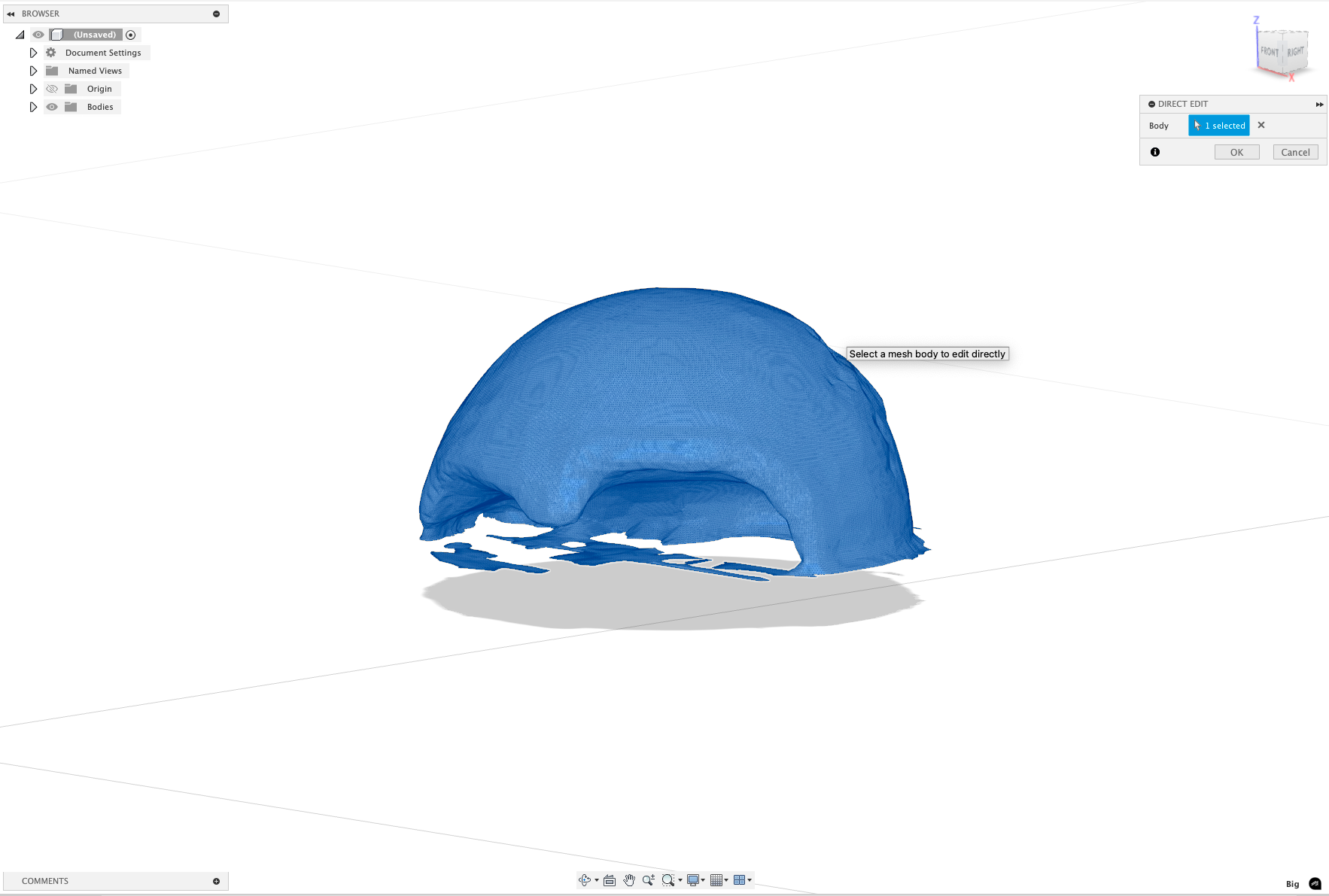Activate the (Unsaved) component radio button

(x=131, y=35)
